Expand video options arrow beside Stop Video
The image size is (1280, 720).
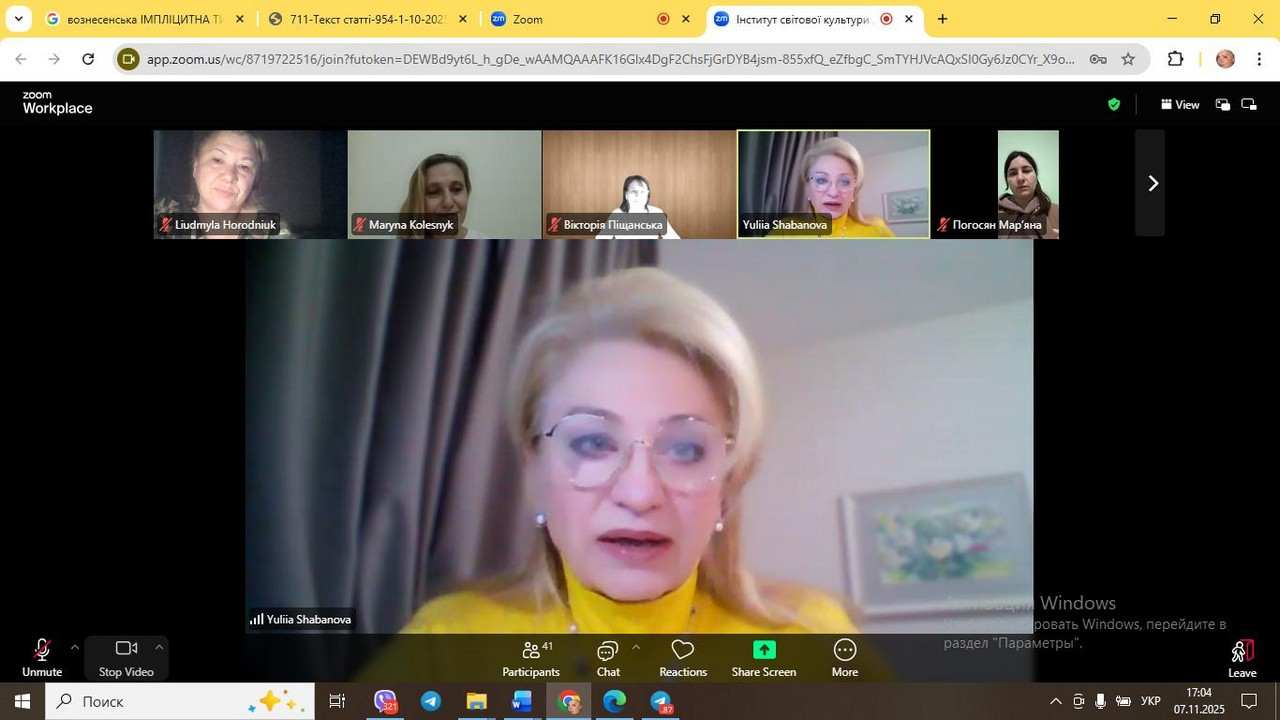point(158,647)
